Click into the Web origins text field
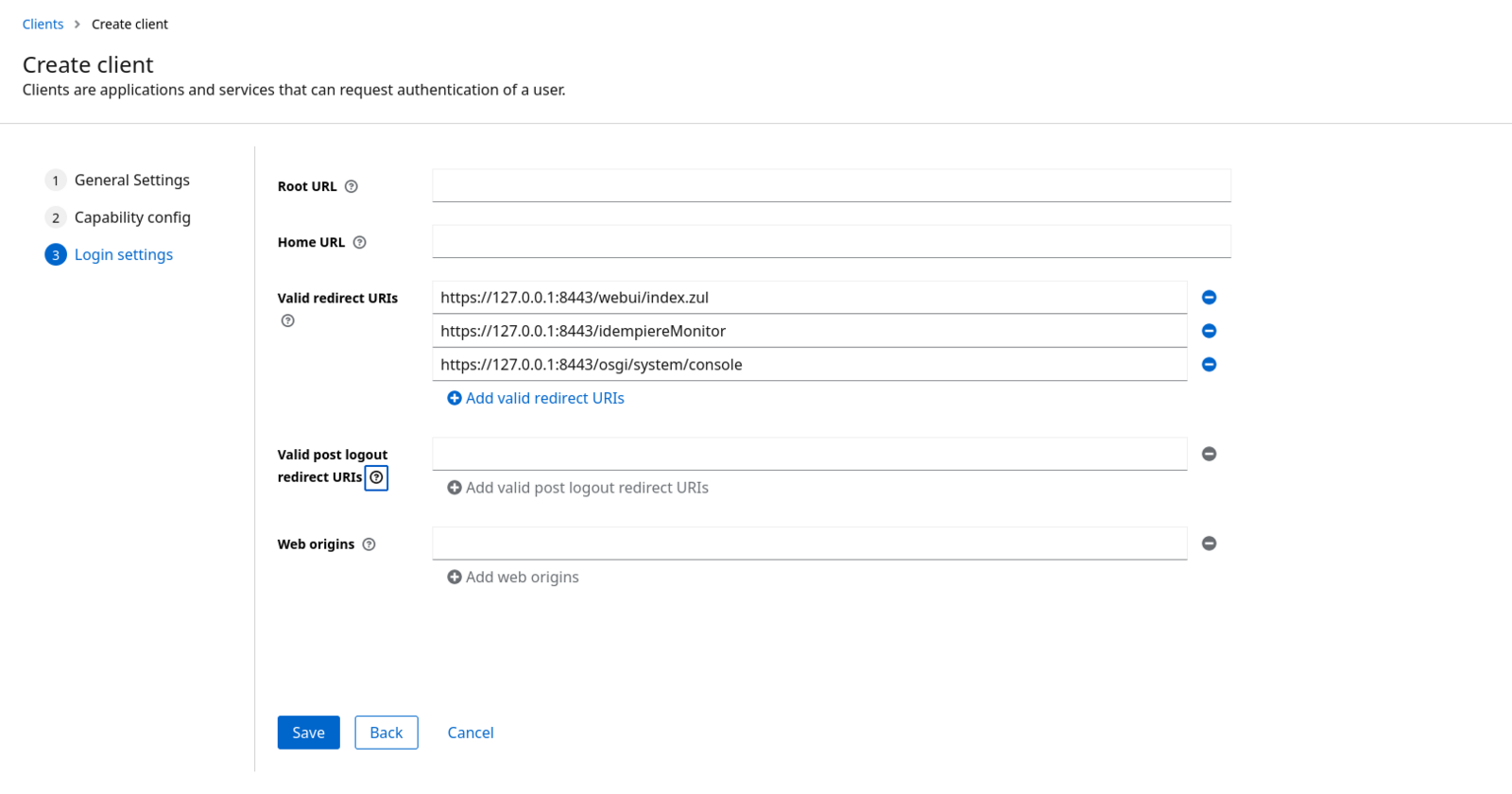1512x794 pixels. tap(809, 544)
